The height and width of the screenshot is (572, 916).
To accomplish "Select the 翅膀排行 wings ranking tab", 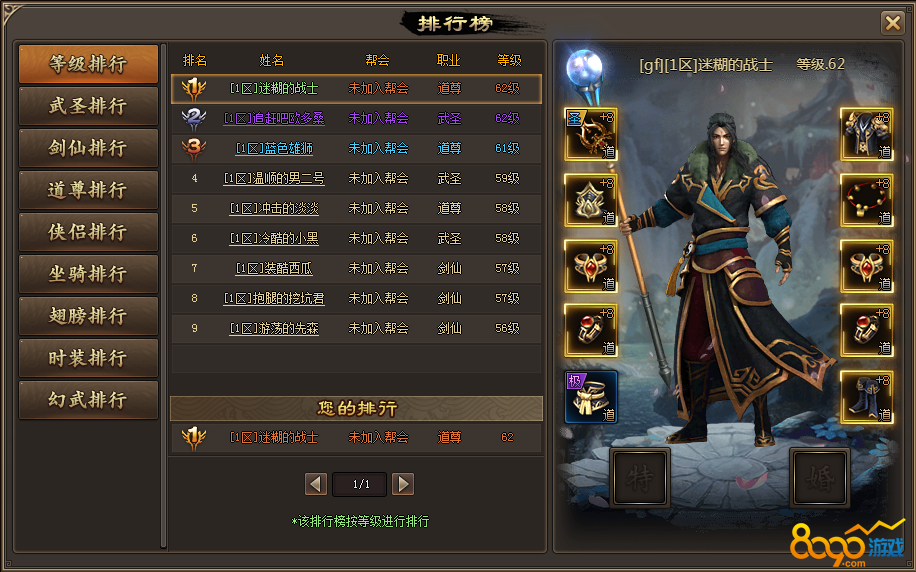I will pyautogui.click(x=88, y=316).
